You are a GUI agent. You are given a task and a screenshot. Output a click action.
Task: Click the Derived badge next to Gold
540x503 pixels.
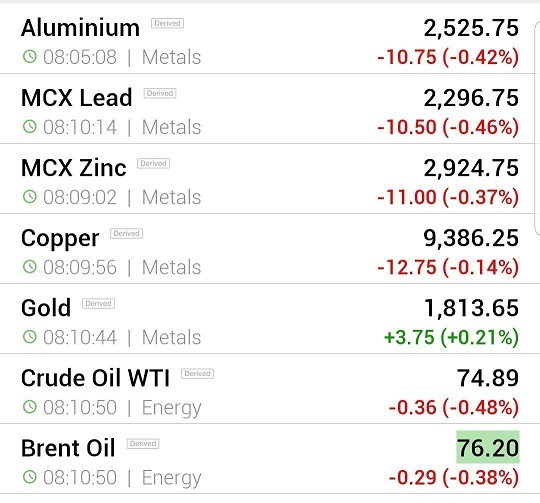point(98,304)
